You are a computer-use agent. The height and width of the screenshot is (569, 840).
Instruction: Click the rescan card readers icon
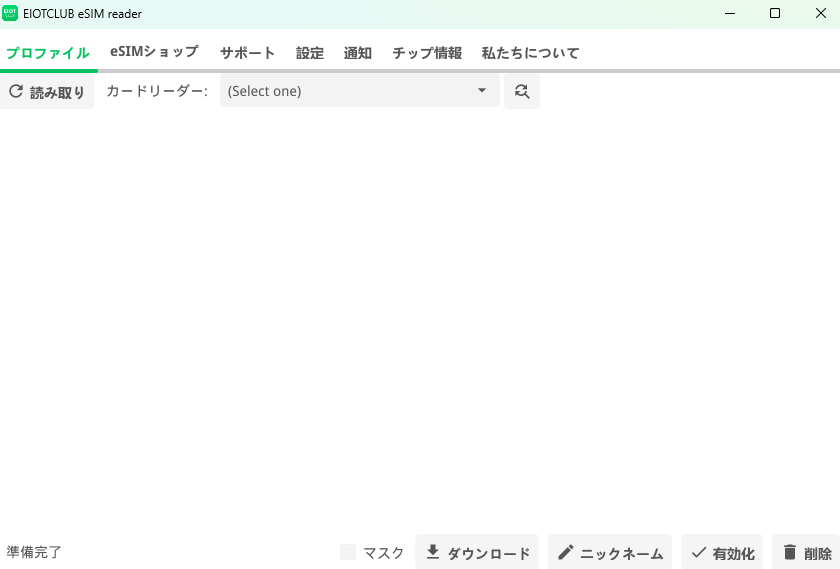pyautogui.click(x=522, y=92)
